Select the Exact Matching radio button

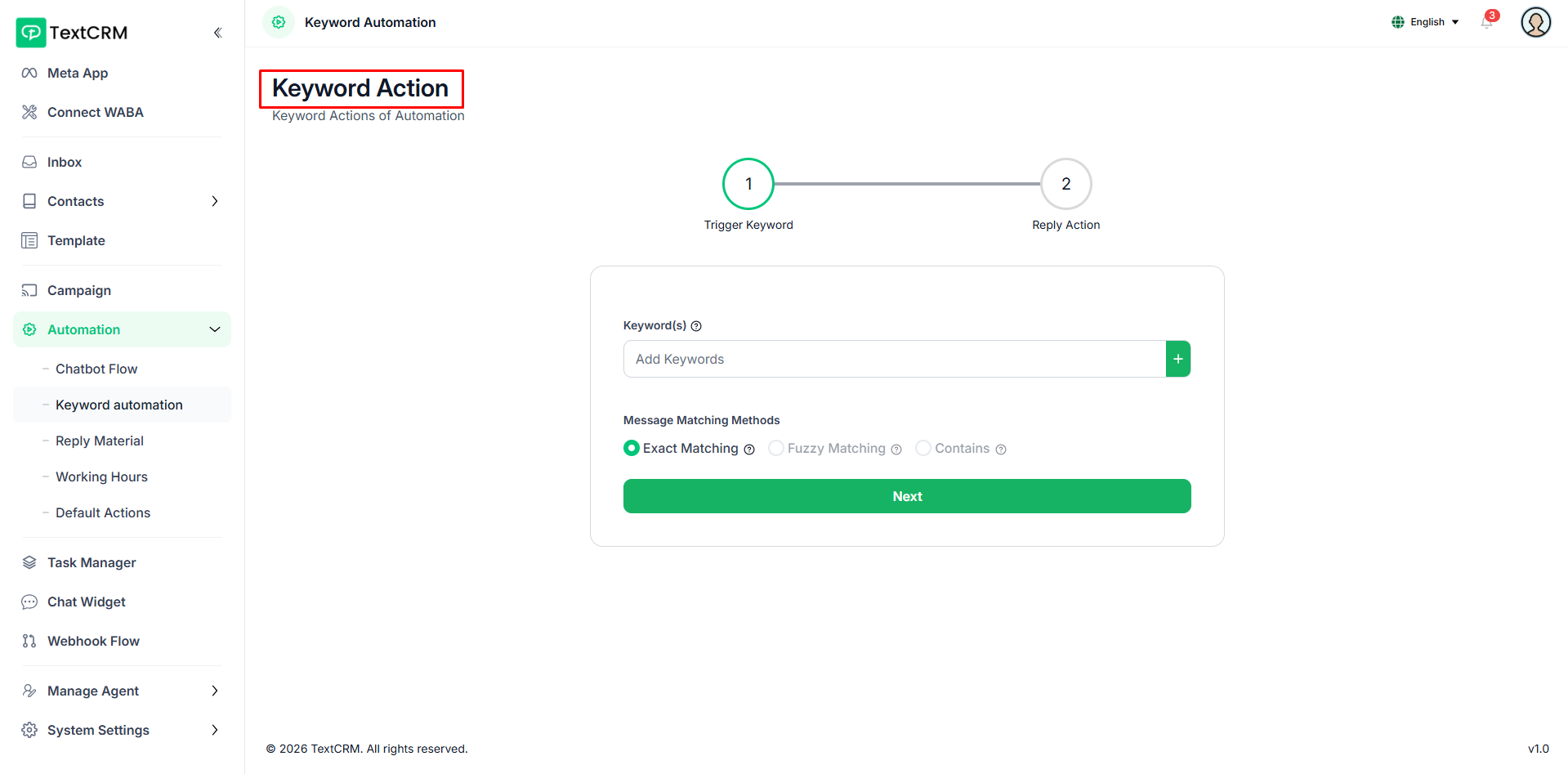tap(632, 448)
